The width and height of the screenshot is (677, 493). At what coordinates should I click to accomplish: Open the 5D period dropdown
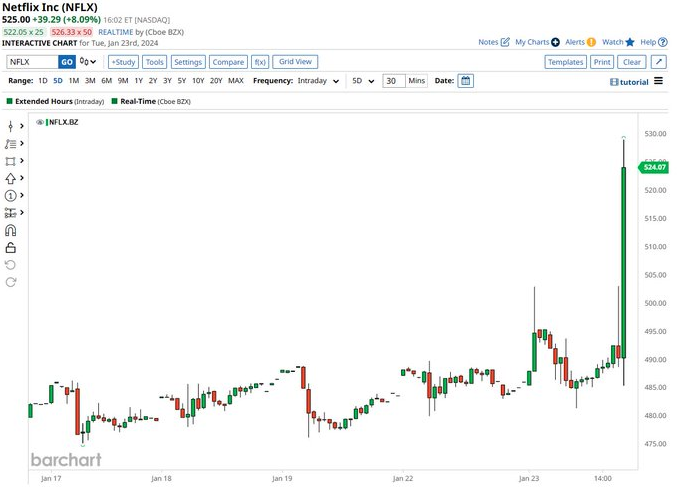coord(365,81)
